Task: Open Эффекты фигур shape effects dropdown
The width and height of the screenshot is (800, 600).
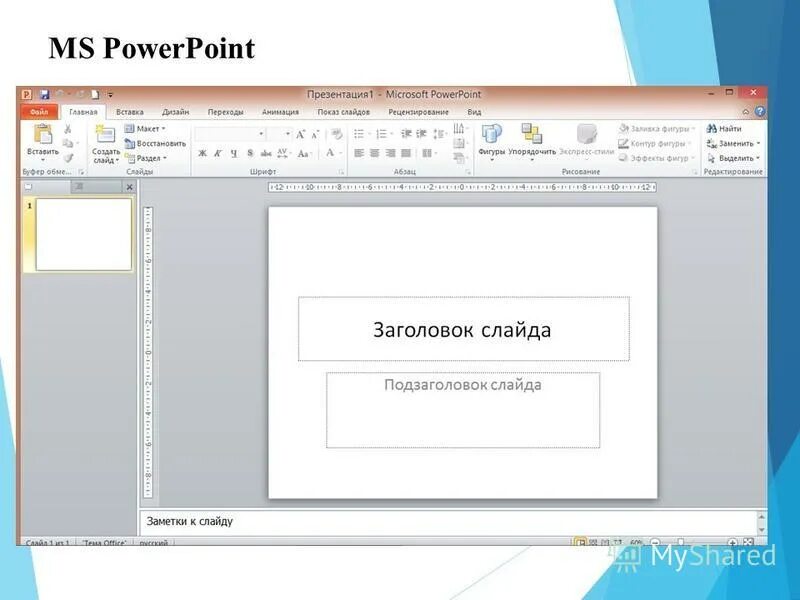Action: [x=657, y=158]
